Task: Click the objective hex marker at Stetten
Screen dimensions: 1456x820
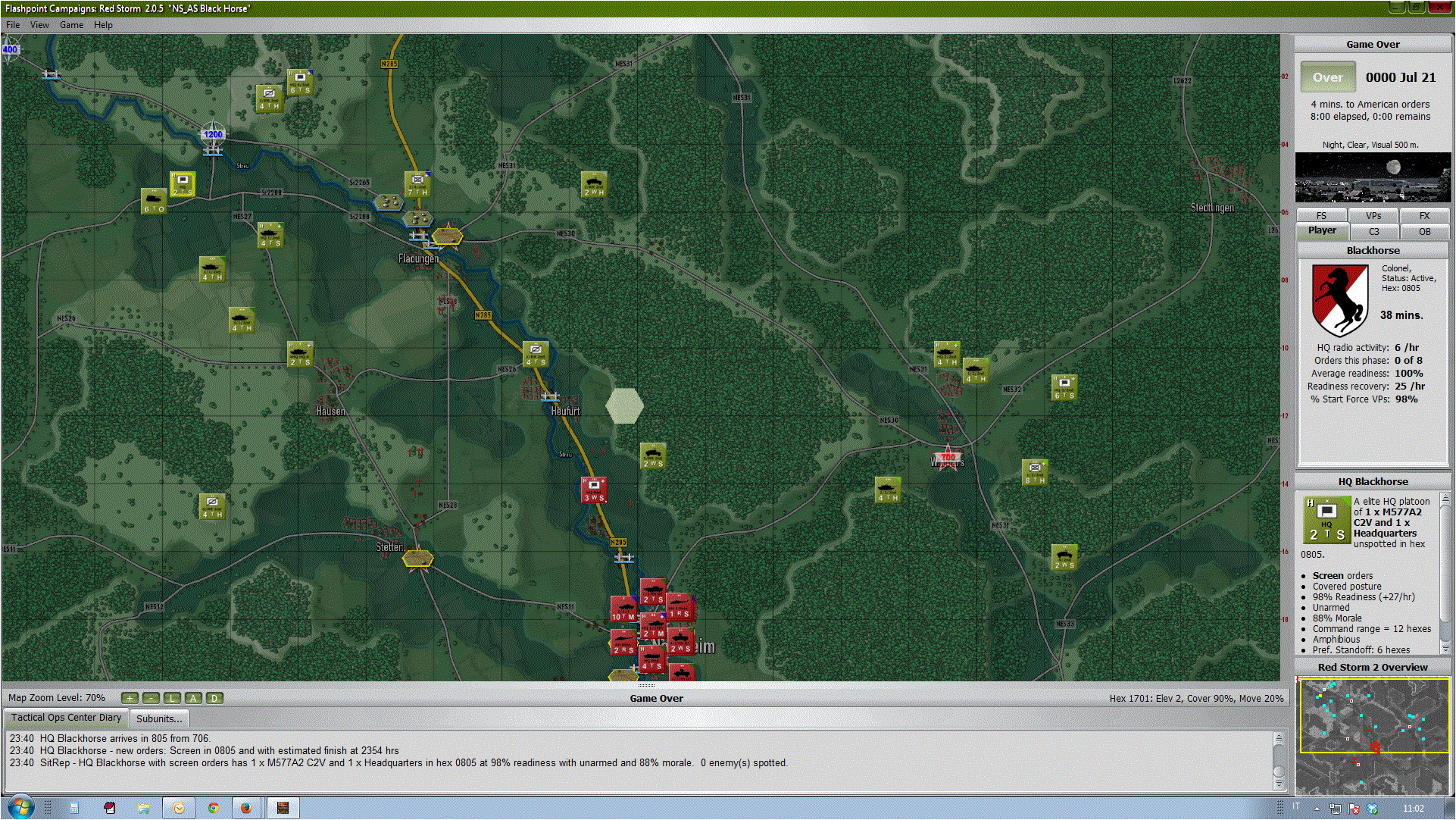Action: [417, 559]
